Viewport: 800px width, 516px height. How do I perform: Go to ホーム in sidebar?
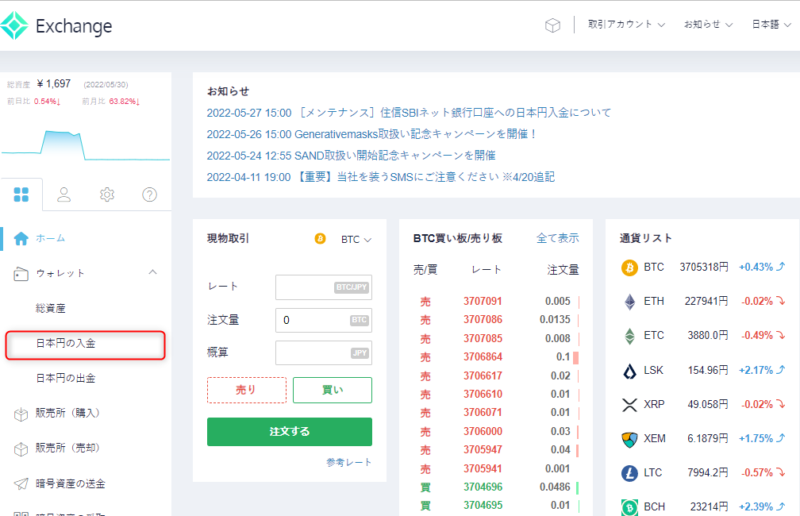[51, 238]
